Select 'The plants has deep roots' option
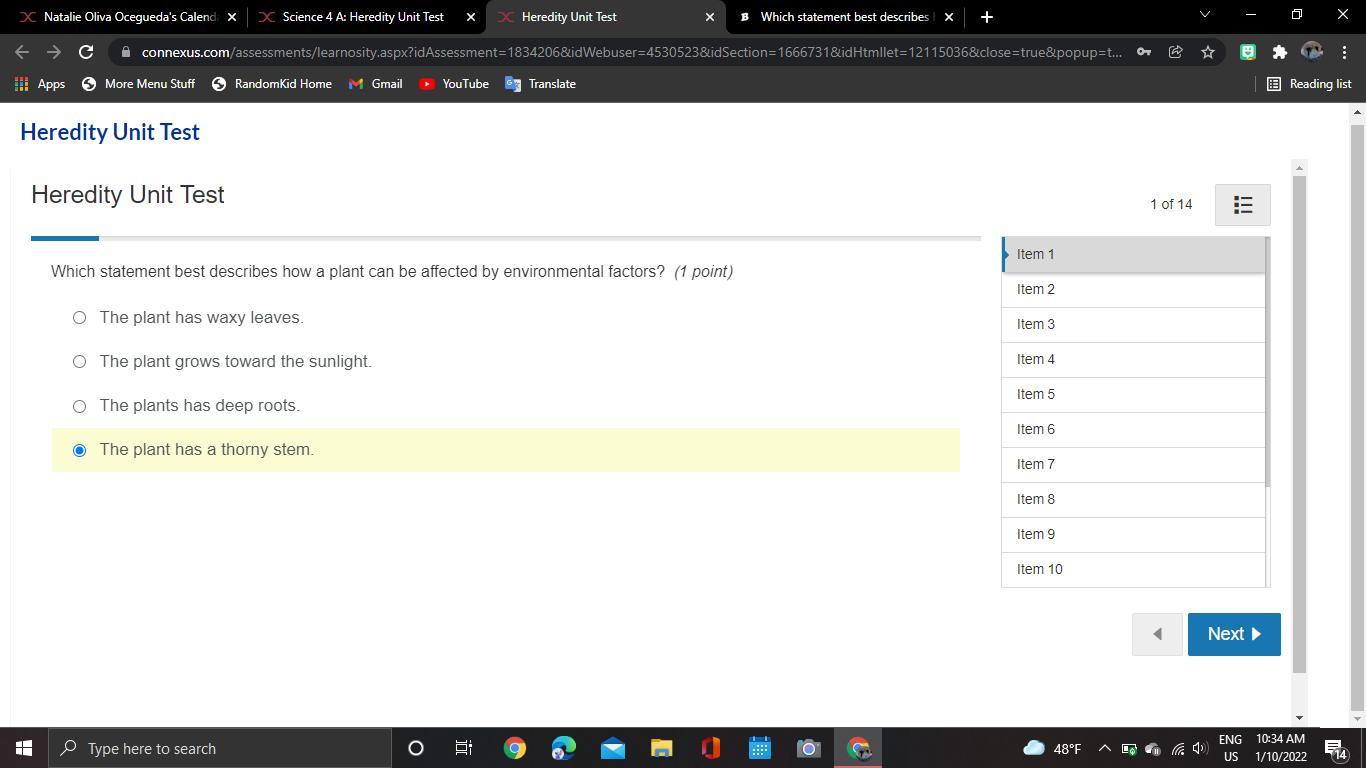This screenshot has height=768, width=1366. coord(79,406)
